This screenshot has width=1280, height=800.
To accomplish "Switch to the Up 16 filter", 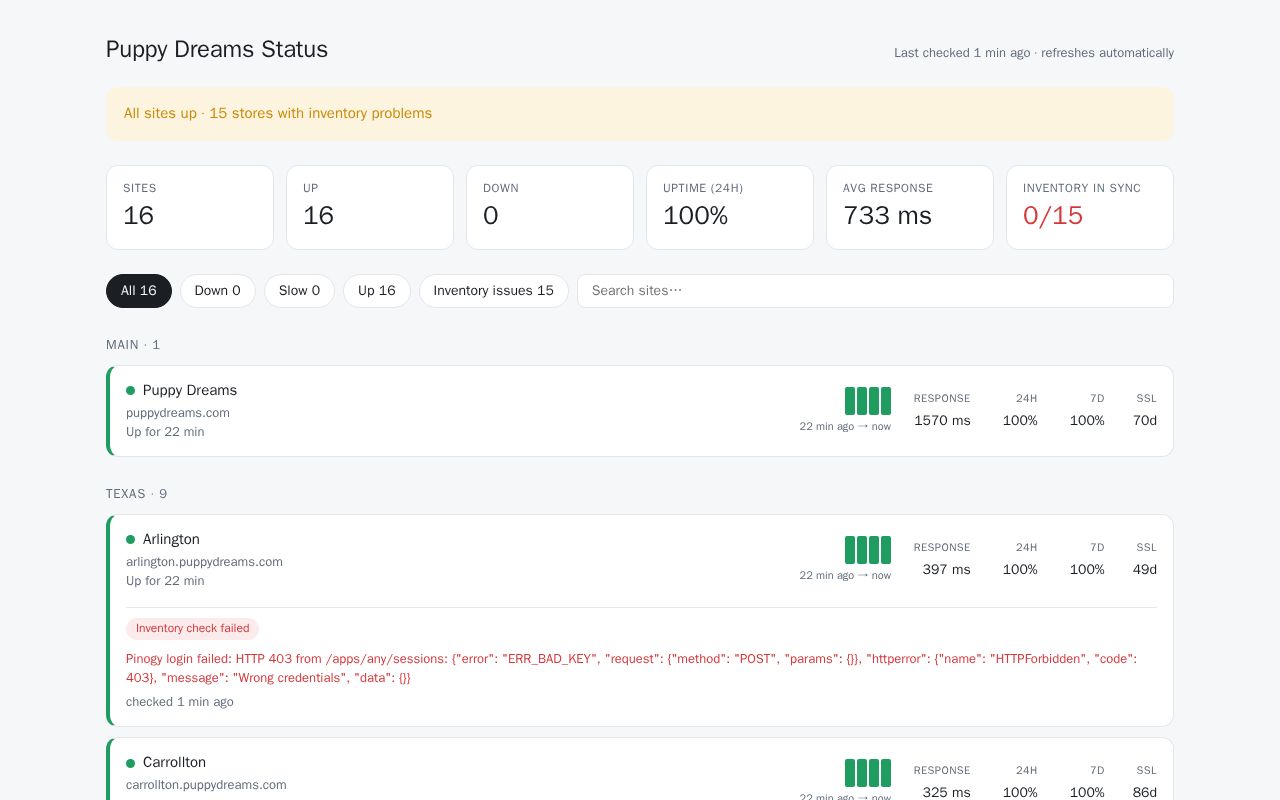I will tap(377, 291).
